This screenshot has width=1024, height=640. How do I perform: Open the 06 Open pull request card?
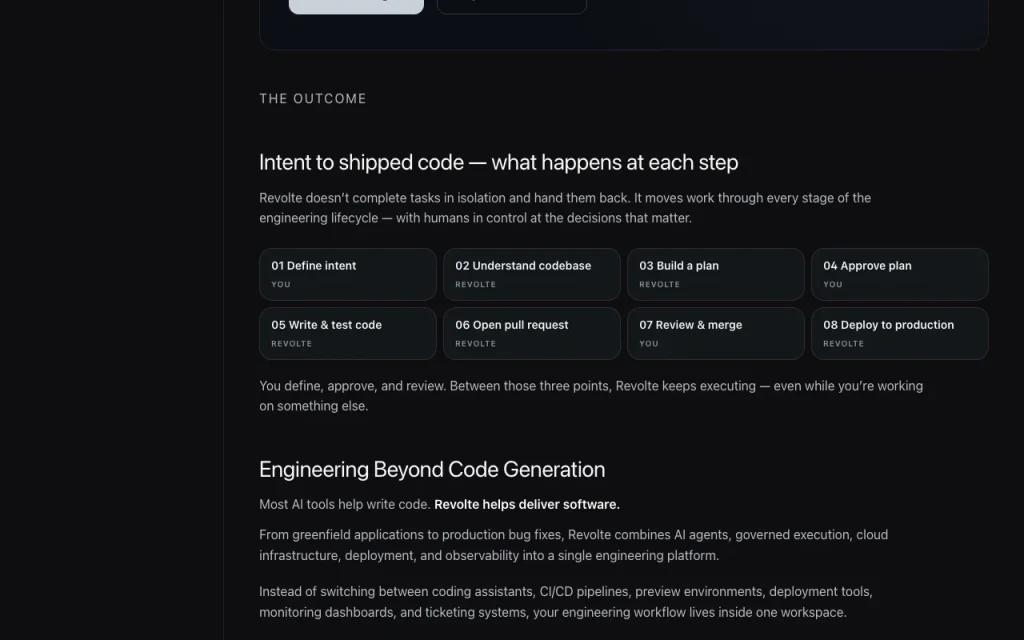pos(532,333)
